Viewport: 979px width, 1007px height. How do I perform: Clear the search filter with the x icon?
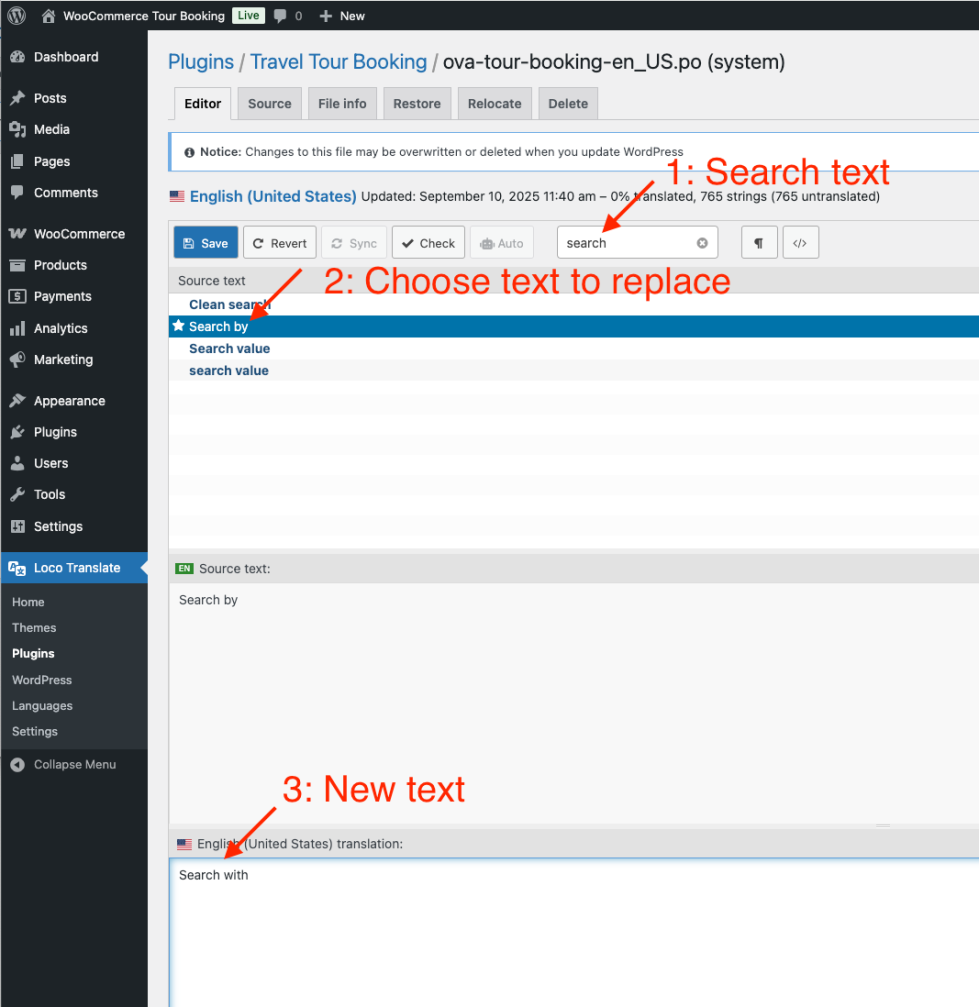[702, 243]
